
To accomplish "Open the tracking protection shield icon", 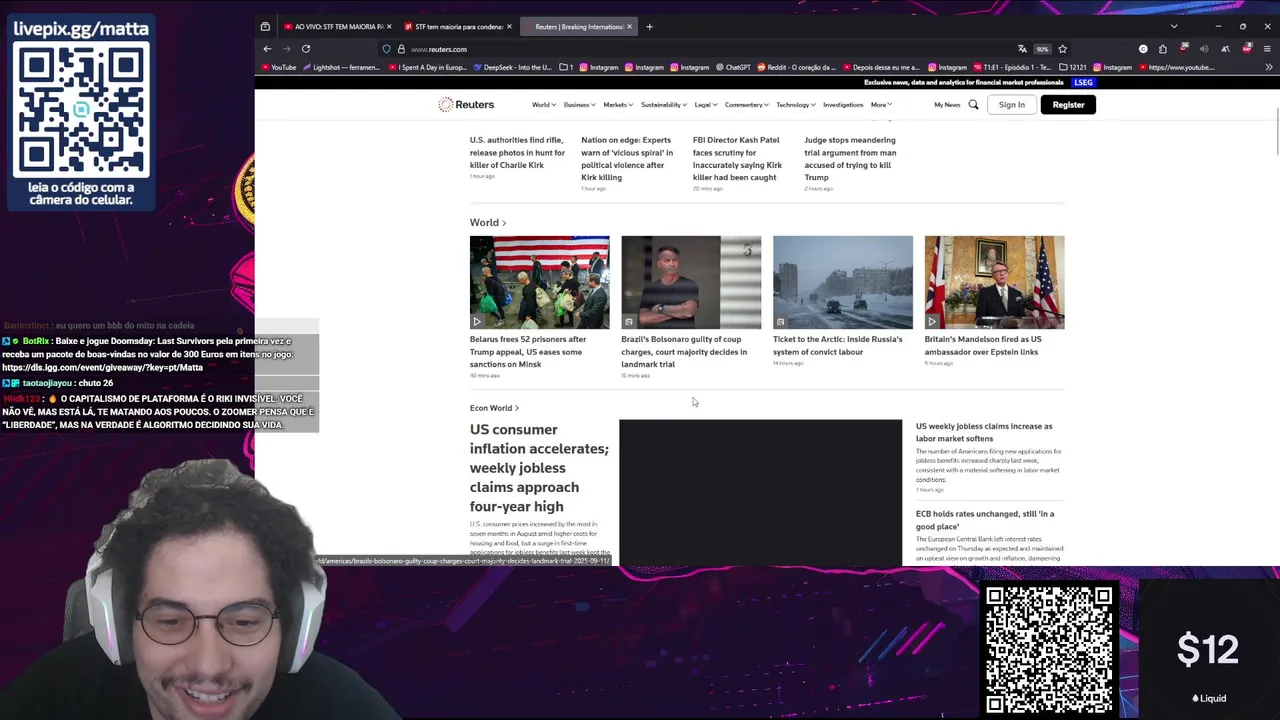I will click(x=386, y=49).
